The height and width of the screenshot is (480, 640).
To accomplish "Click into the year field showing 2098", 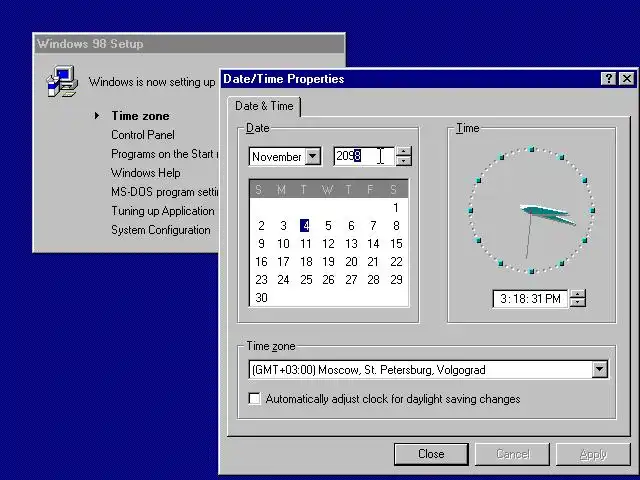I will click(x=364, y=156).
